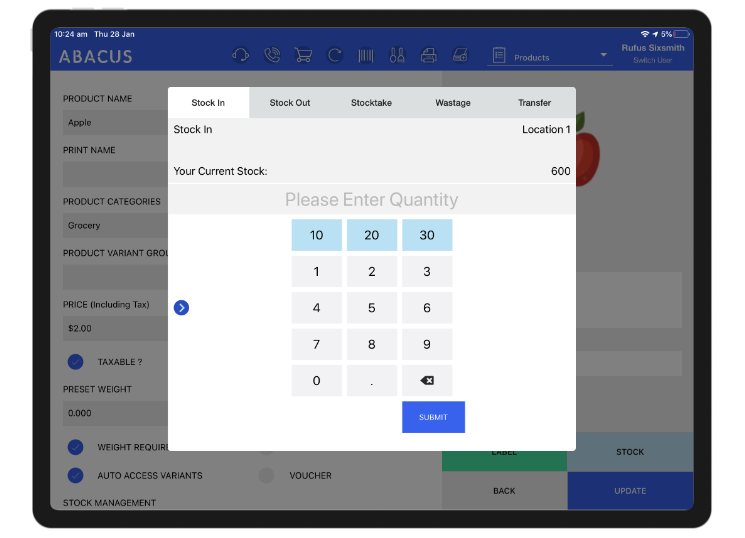Open the shopping cart icon
This screenshot has height=538, width=745.
pyautogui.click(x=302, y=56)
